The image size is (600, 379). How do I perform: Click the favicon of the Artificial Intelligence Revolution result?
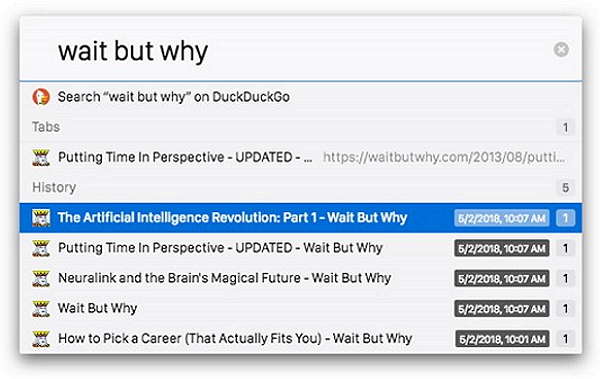point(41,218)
